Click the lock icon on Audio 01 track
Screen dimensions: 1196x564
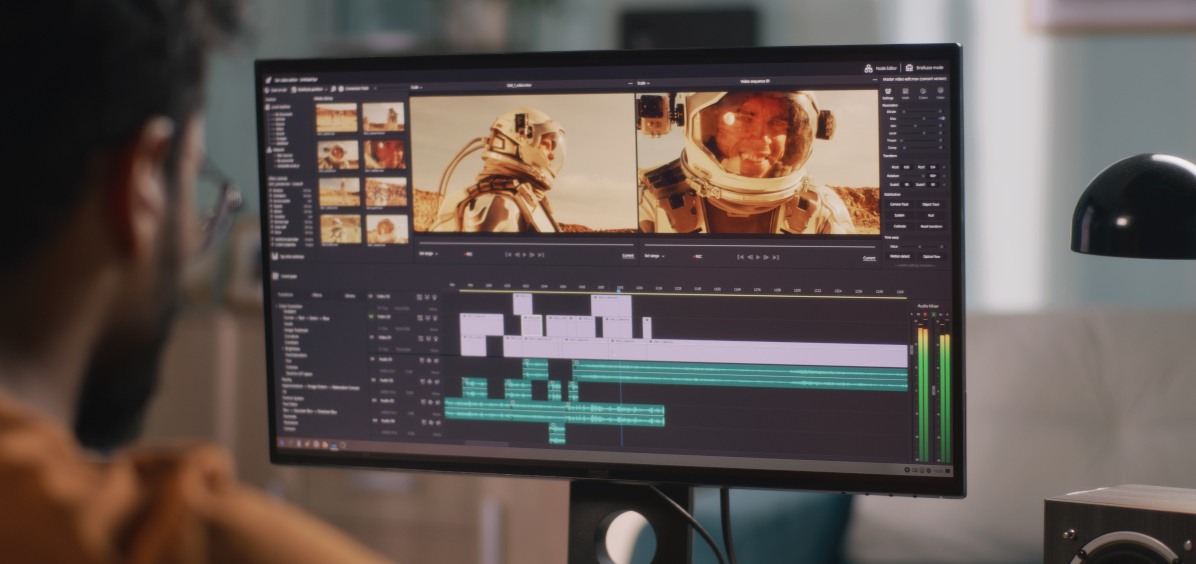pyautogui.click(x=422, y=360)
